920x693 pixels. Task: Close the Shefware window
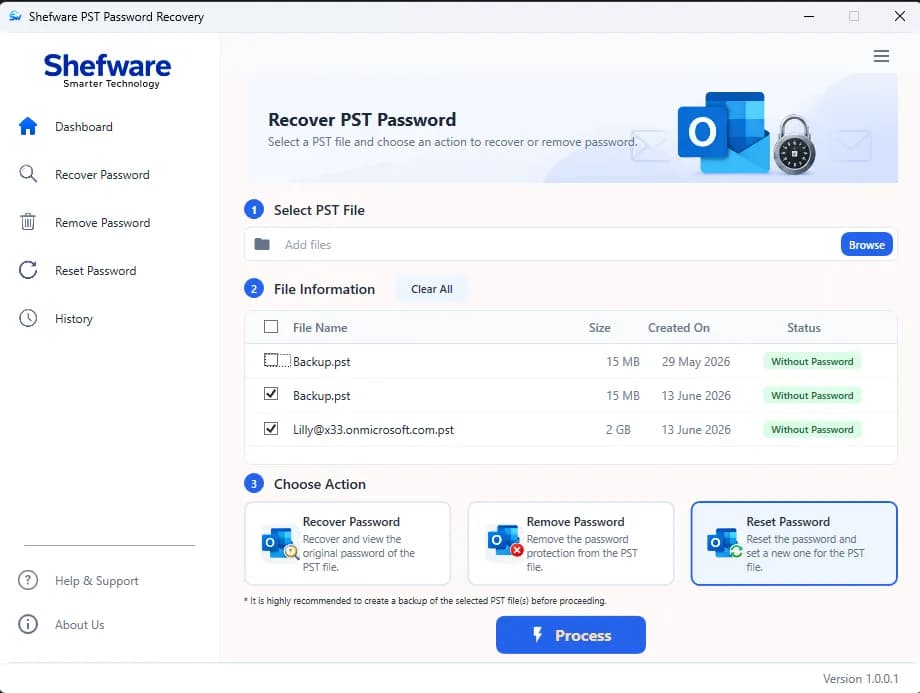tap(899, 16)
